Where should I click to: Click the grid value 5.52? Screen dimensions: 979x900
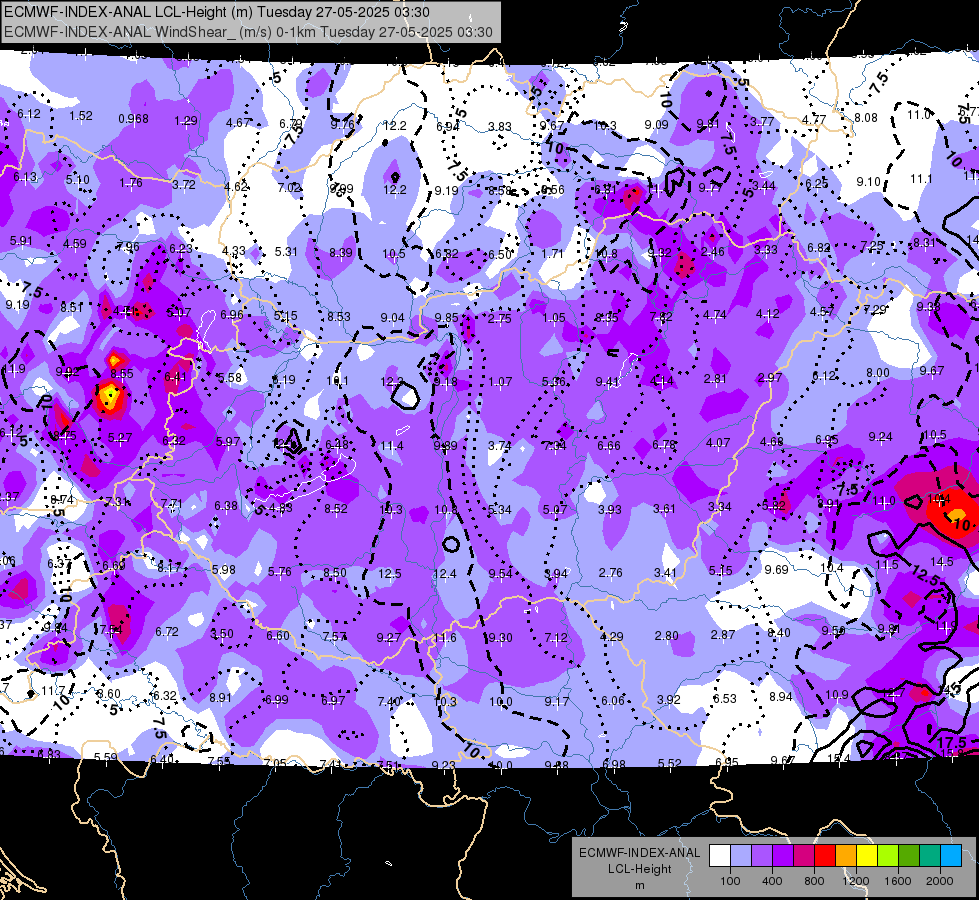(670, 763)
